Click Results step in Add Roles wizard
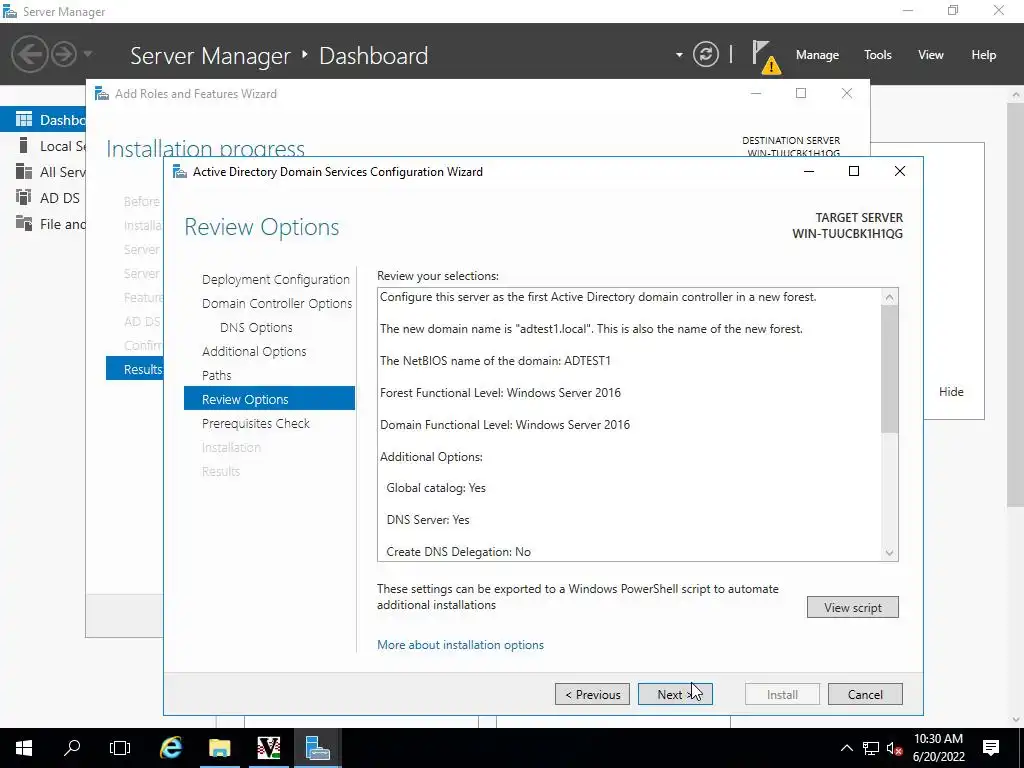Screen dimensions: 1024x768 pyautogui.click(x=135, y=369)
